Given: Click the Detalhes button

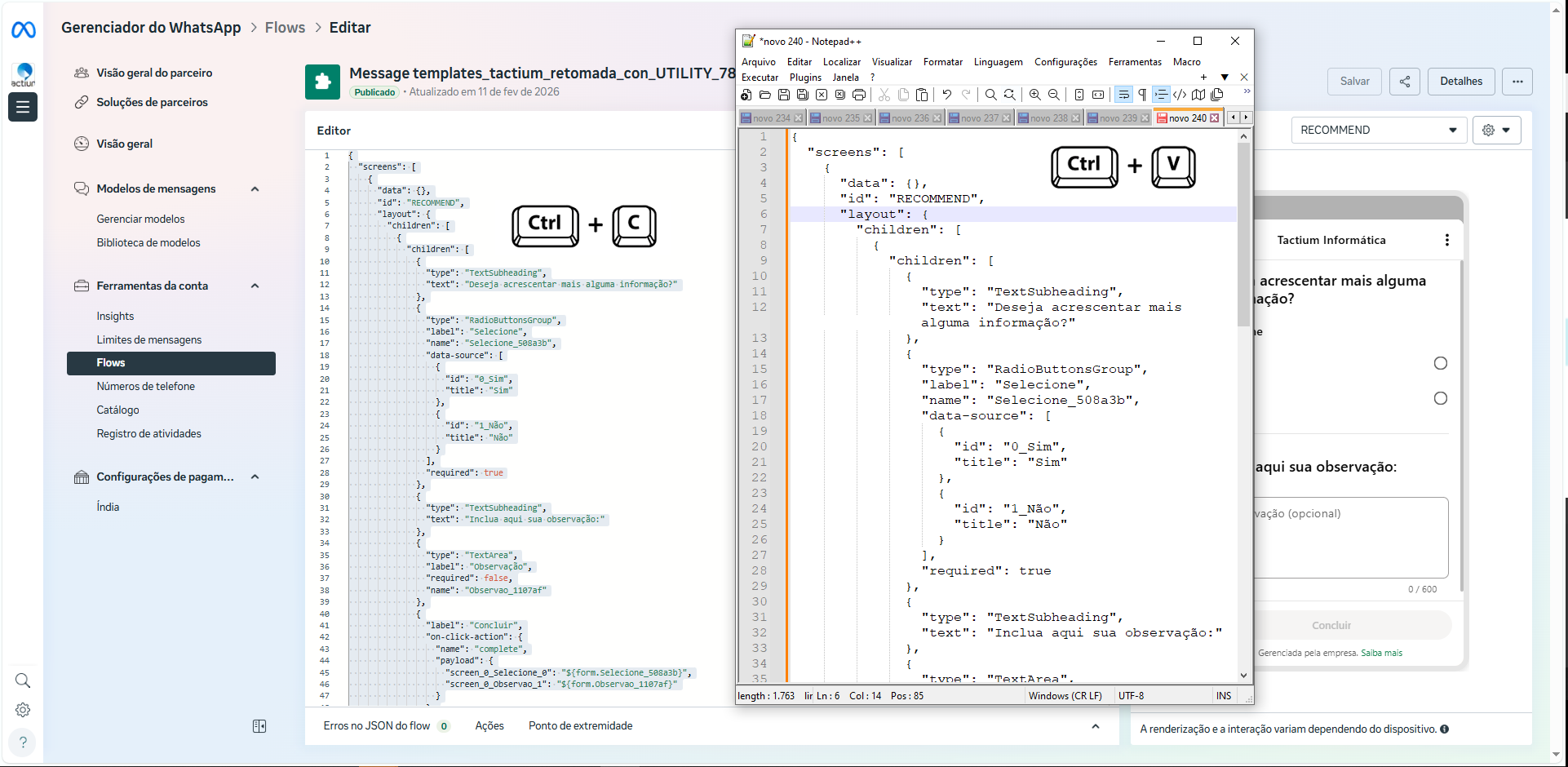Looking at the screenshot, I should (x=1460, y=82).
